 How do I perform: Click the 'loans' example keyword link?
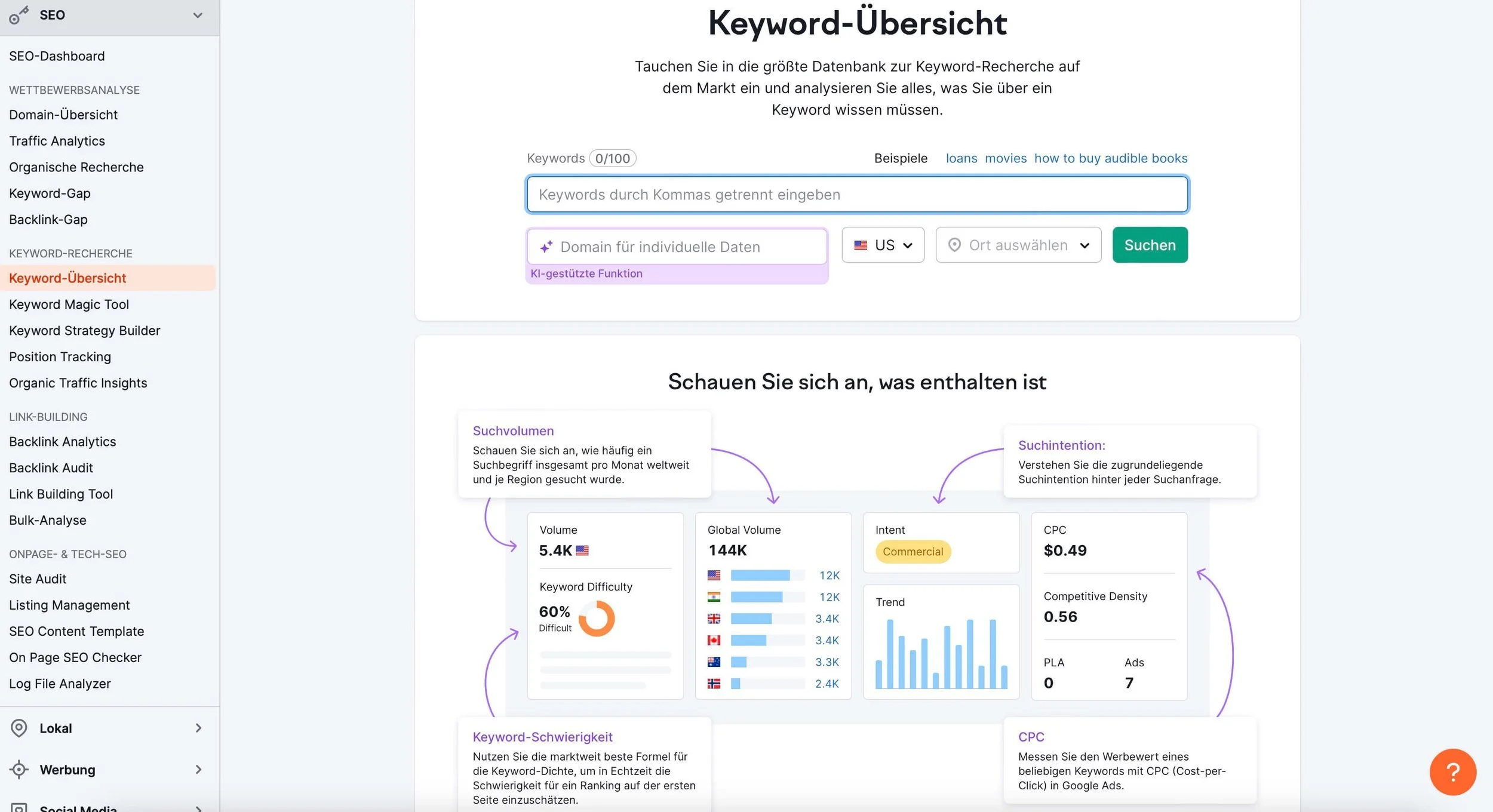[961, 158]
